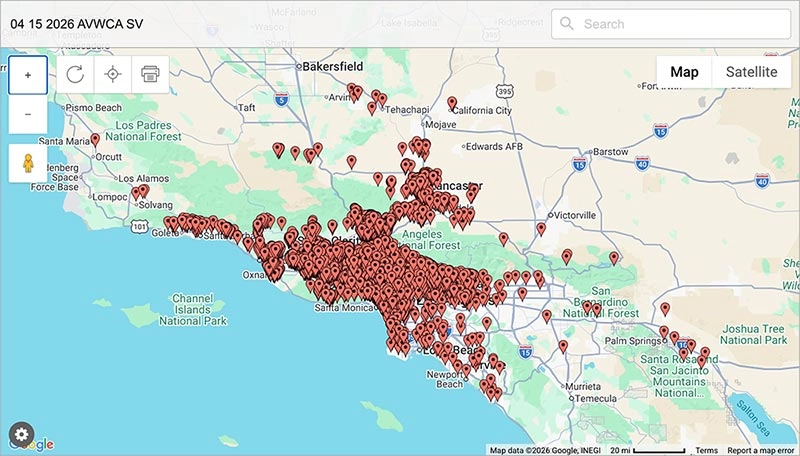The height and width of the screenshot is (456, 800).
Task: Click US Route 395 highway shield
Action: coord(504,92)
